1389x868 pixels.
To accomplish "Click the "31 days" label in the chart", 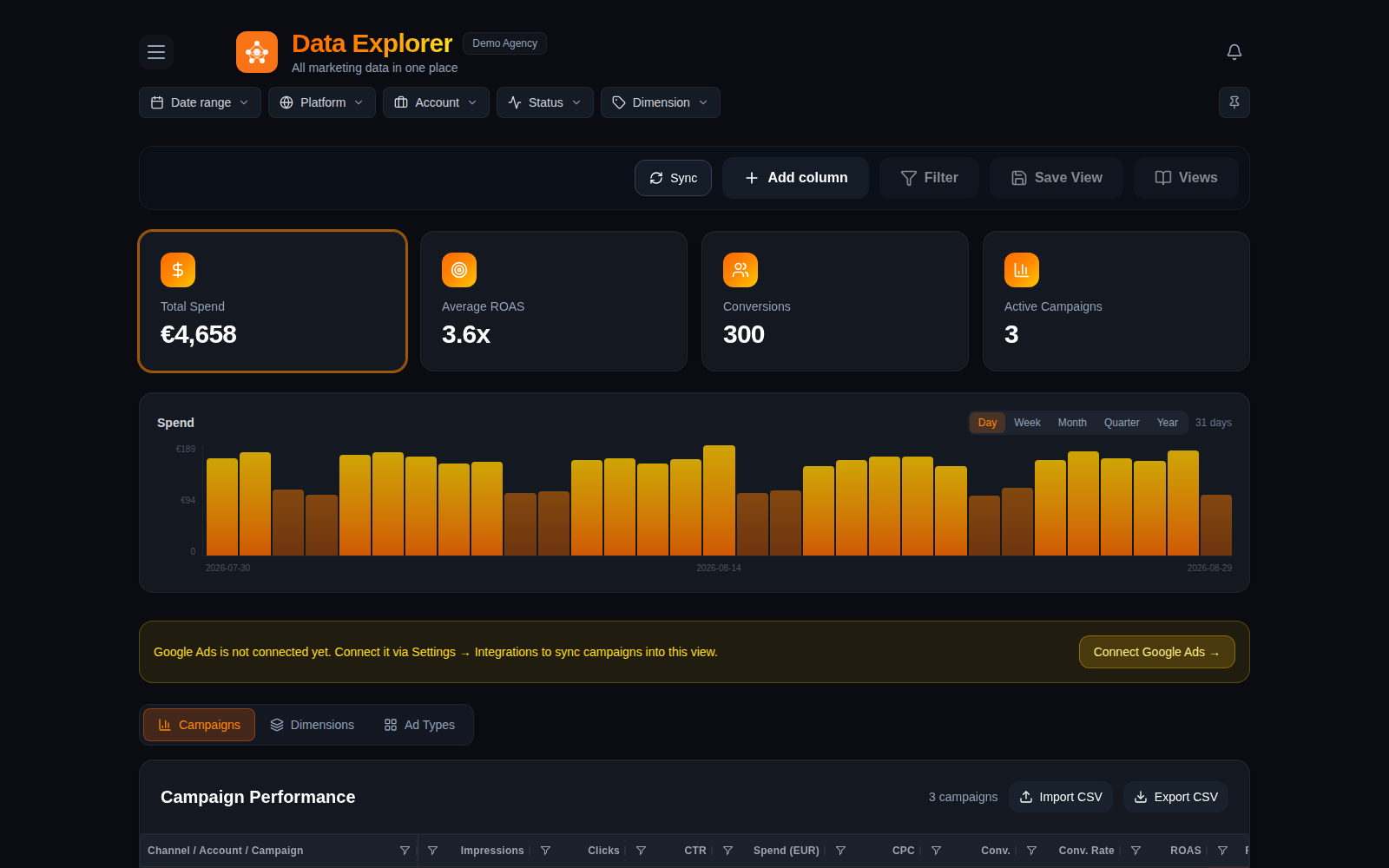I will [x=1214, y=423].
